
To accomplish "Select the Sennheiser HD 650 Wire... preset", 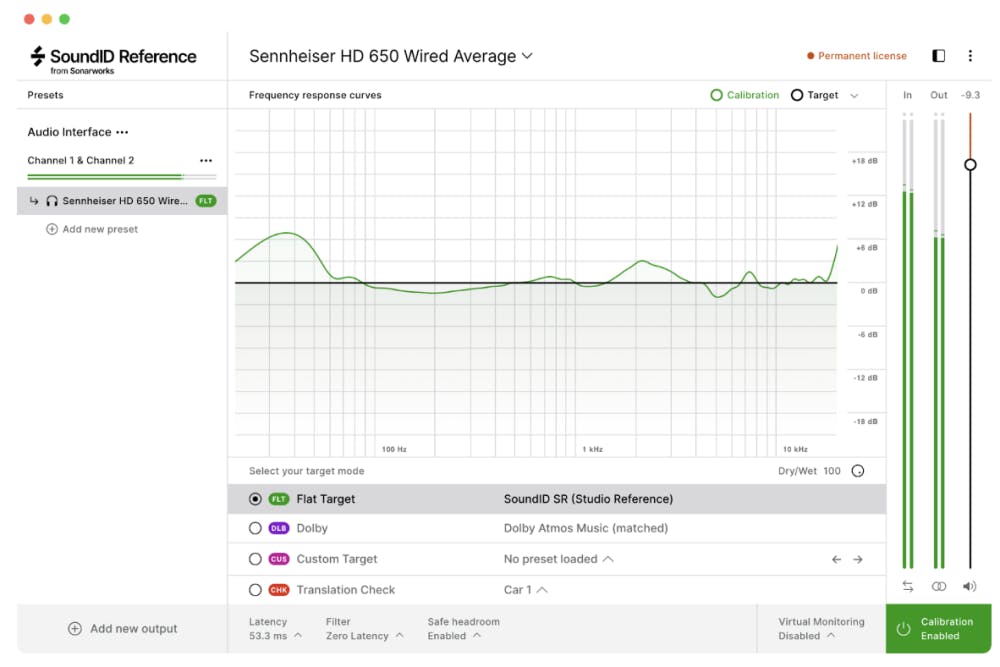I will [x=122, y=201].
